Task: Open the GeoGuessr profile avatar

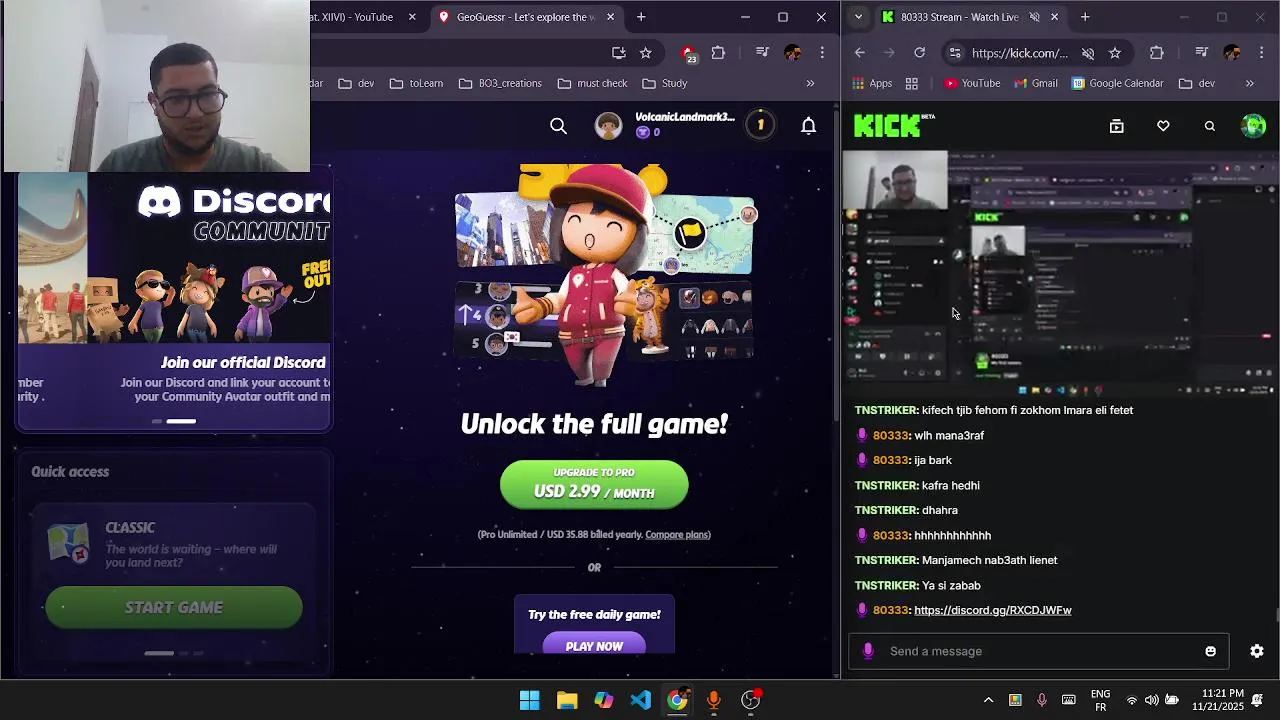Action: click(608, 125)
